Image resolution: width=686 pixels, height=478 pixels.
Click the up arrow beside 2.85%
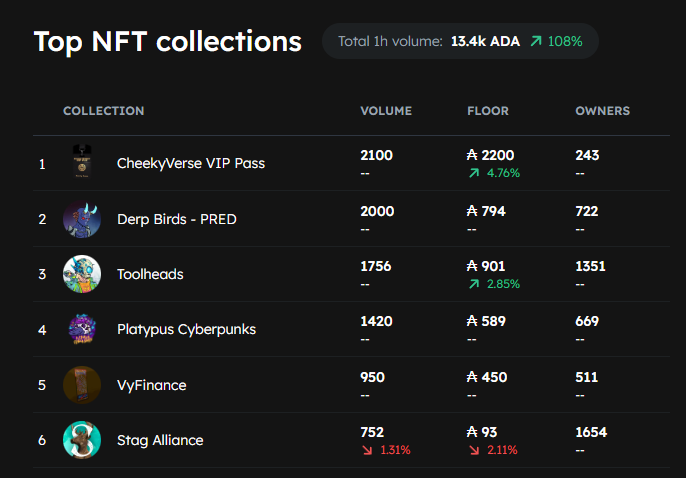[474, 284]
